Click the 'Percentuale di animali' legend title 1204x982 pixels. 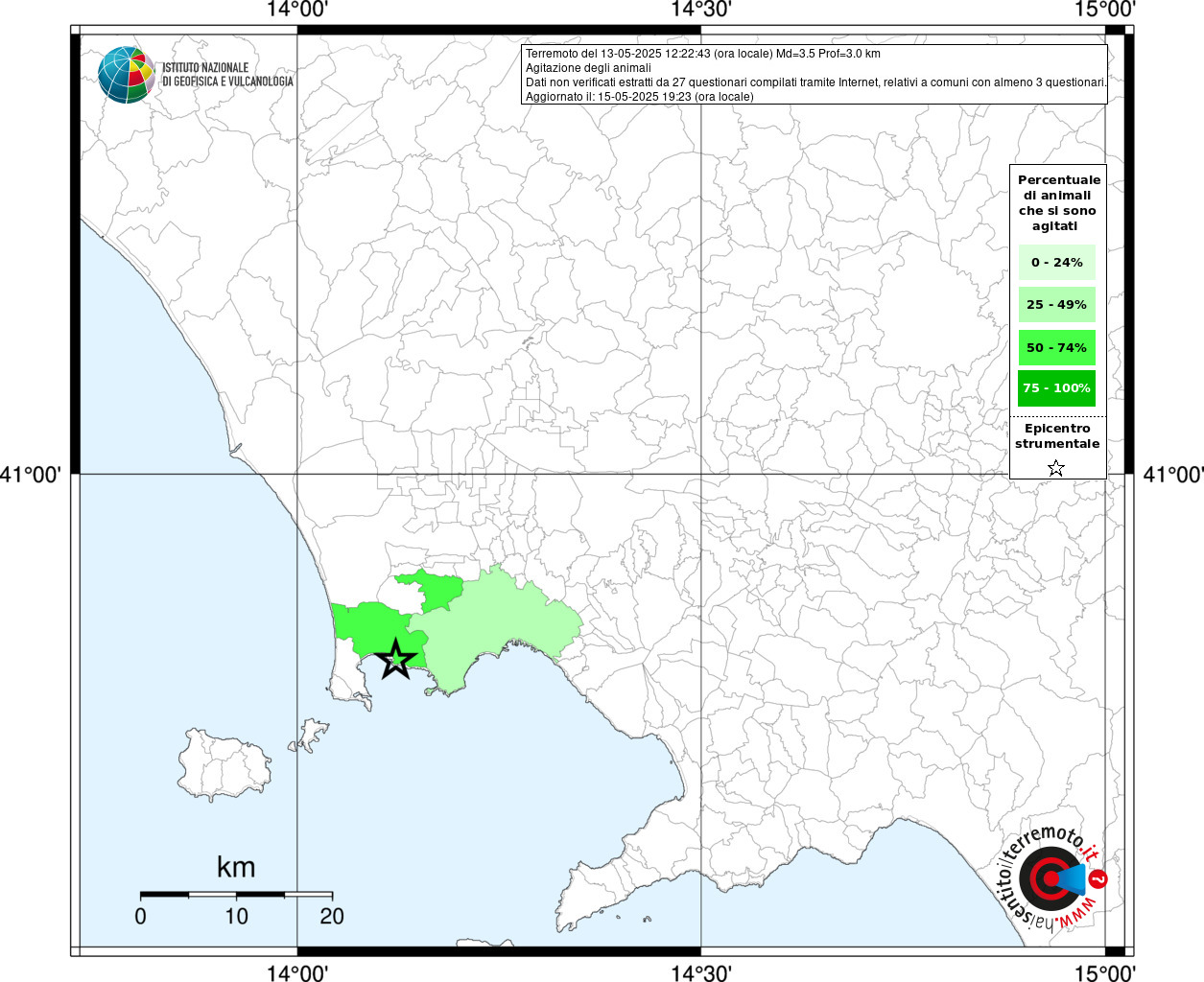click(1058, 203)
